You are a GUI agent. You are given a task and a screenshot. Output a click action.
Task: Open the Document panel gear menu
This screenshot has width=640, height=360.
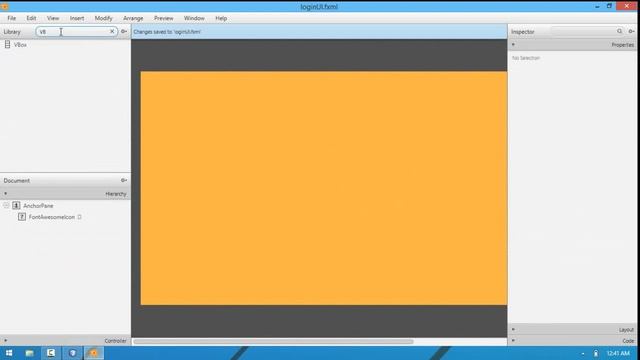point(124,180)
